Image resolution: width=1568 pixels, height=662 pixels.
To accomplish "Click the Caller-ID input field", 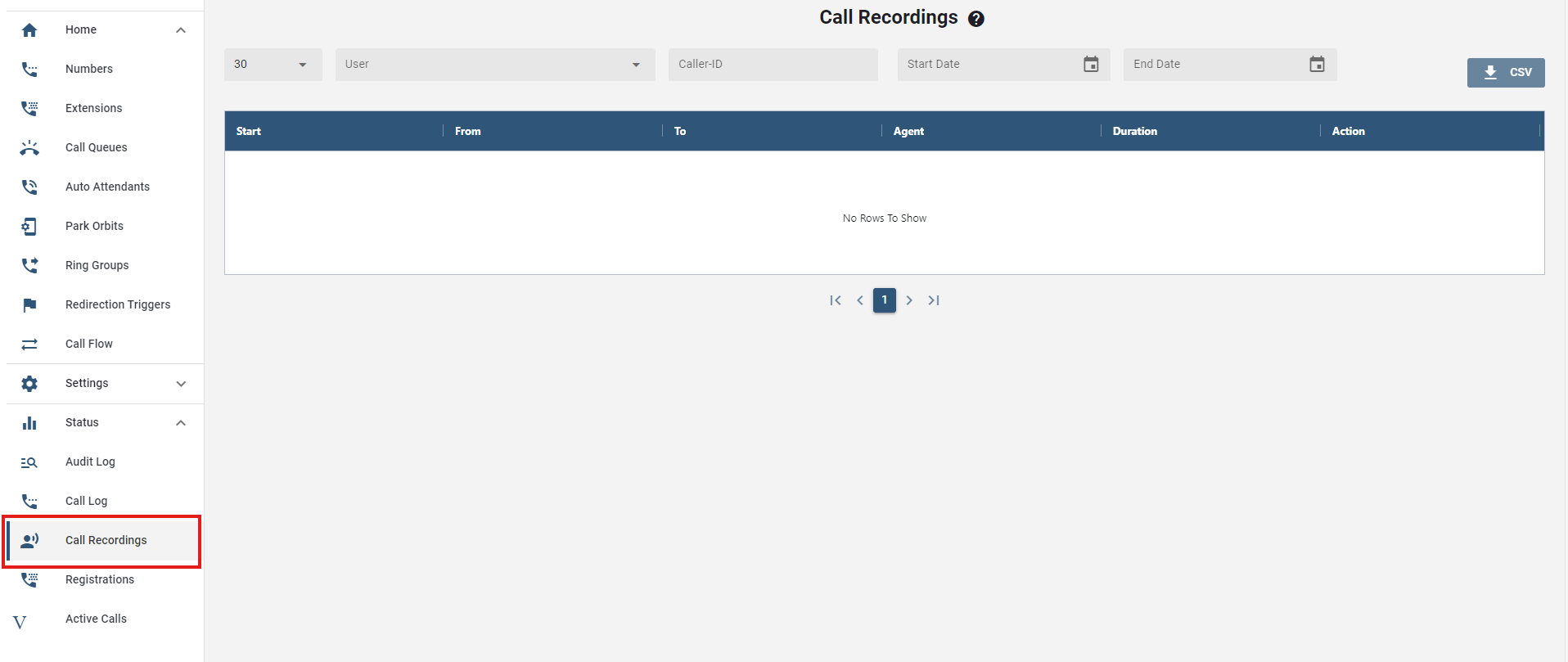I will 773,65.
